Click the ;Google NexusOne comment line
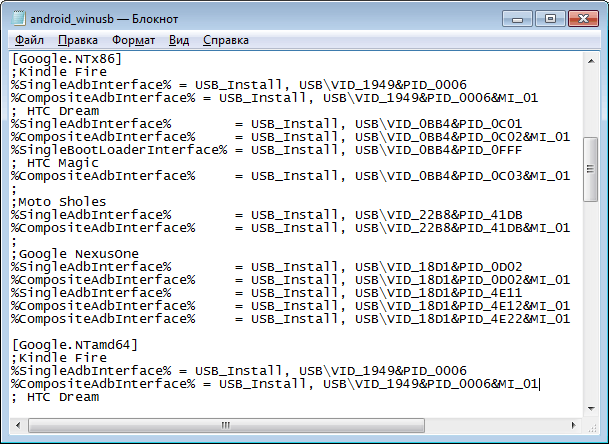Image resolution: width=610 pixels, height=446 pixels. (x=75, y=254)
